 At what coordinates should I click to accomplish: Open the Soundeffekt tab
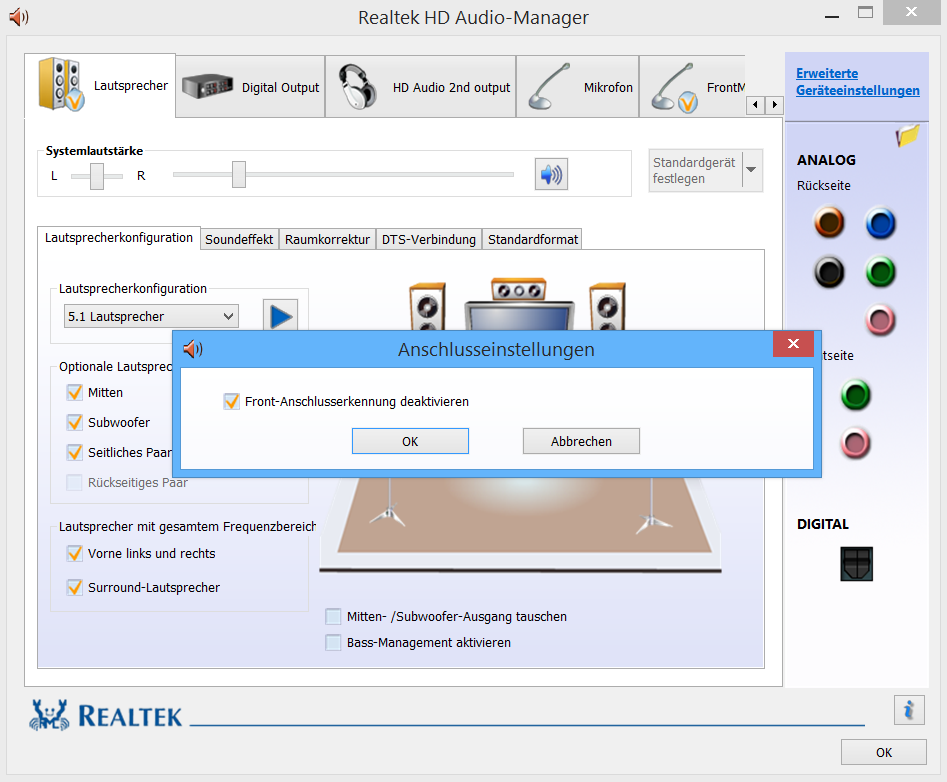click(239, 240)
